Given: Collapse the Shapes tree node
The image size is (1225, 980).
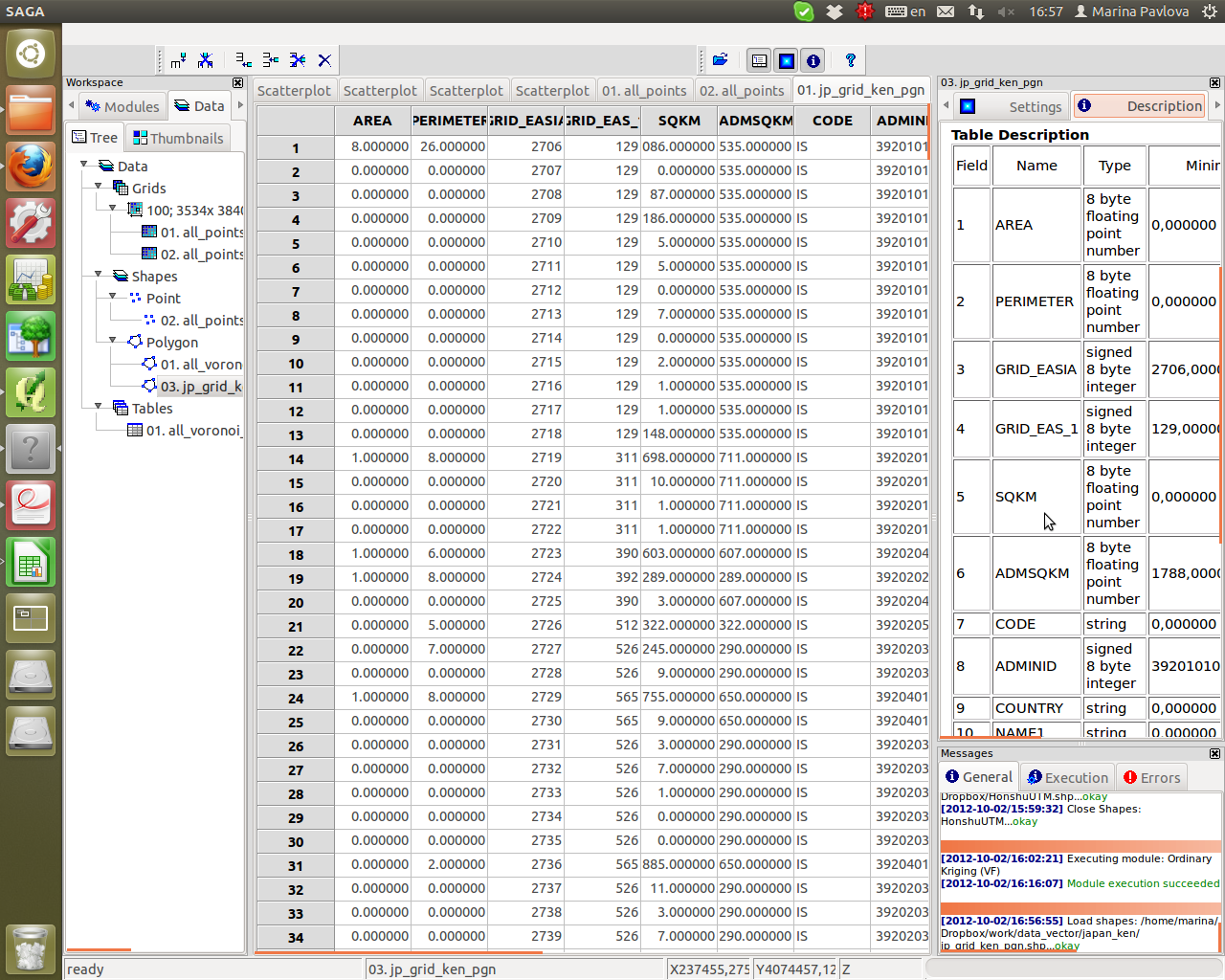Looking at the screenshot, I should [x=99, y=275].
